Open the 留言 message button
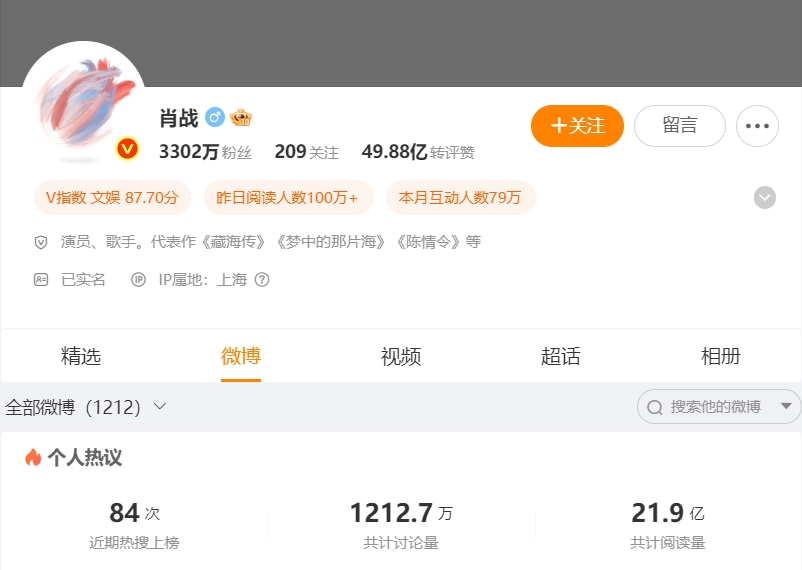The image size is (802, 570). pyautogui.click(x=680, y=126)
